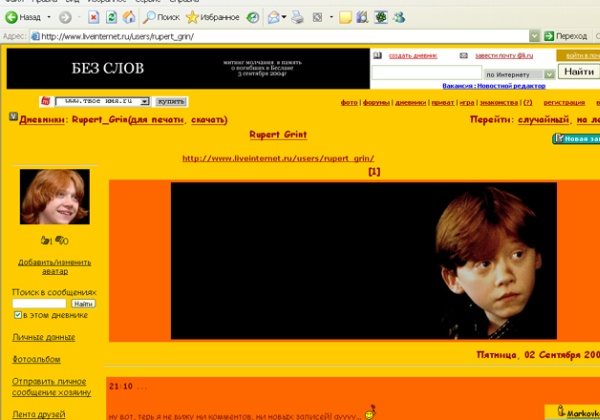Toggle 'в этом дневнике' checkbox

pyautogui.click(x=17, y=315)
